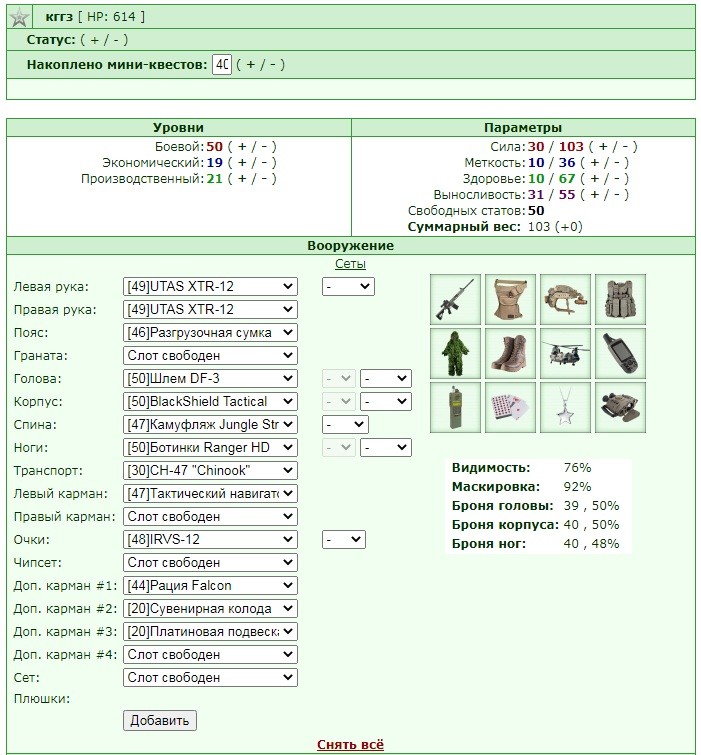Click the Снять всё link
The height and width of the screenshot is (755, 701).
point(350,744)
